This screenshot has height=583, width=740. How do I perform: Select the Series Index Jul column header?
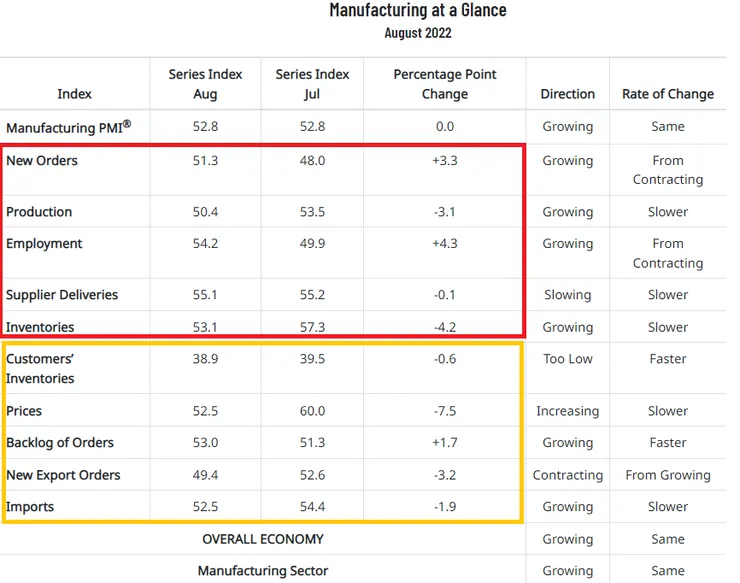pyautogui.click(x=312, y=84)
